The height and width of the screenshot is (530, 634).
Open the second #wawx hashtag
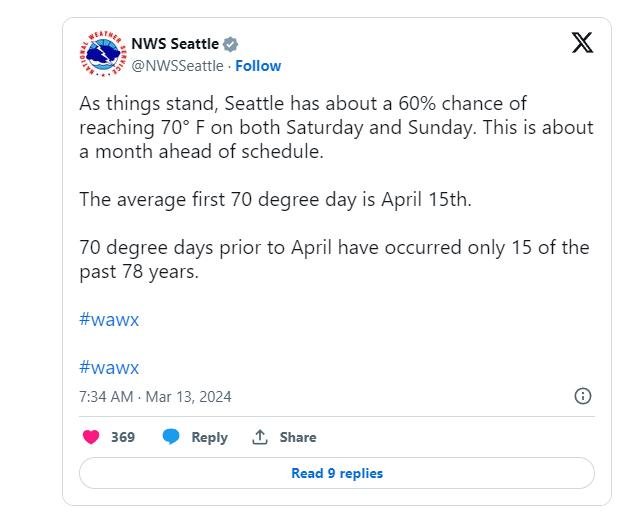[x=109, y=367]
